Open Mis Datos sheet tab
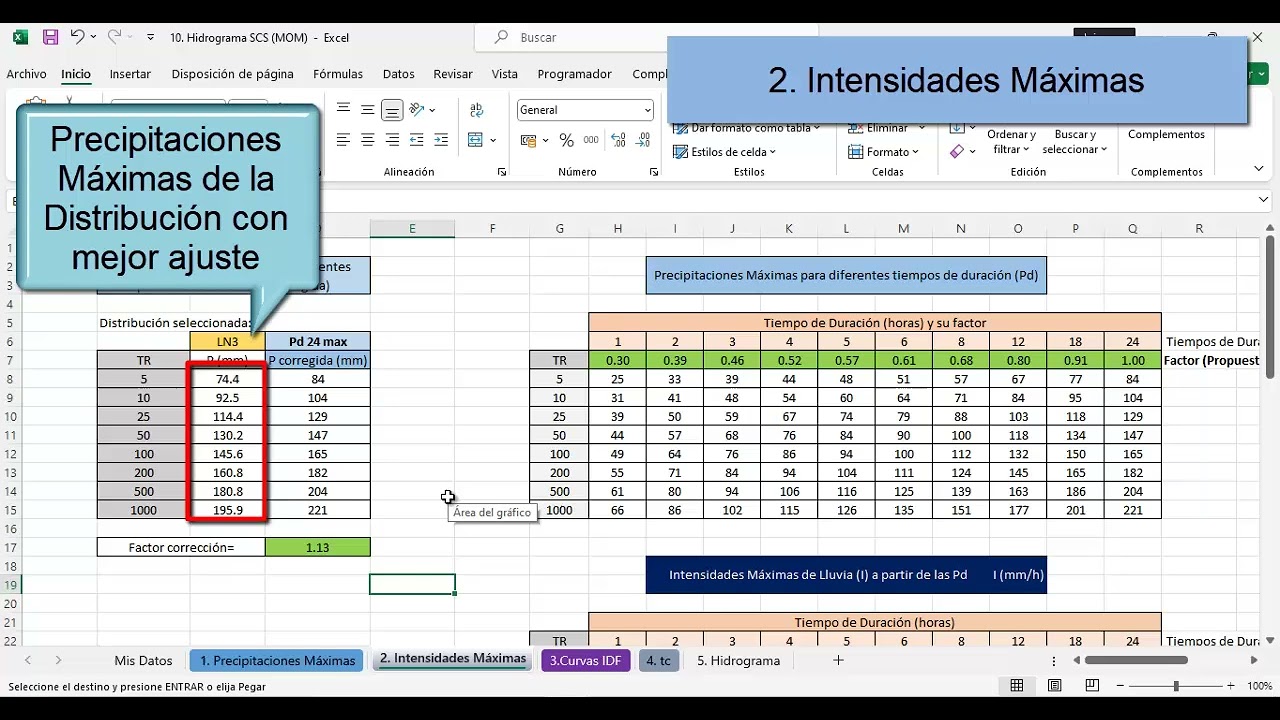 pyautogui.click(x=143, y=660)
